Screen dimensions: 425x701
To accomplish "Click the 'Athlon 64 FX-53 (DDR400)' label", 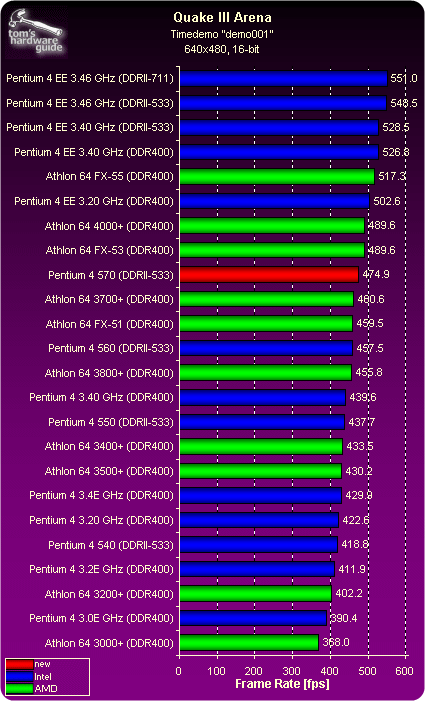I will click(x=109, y=250).
